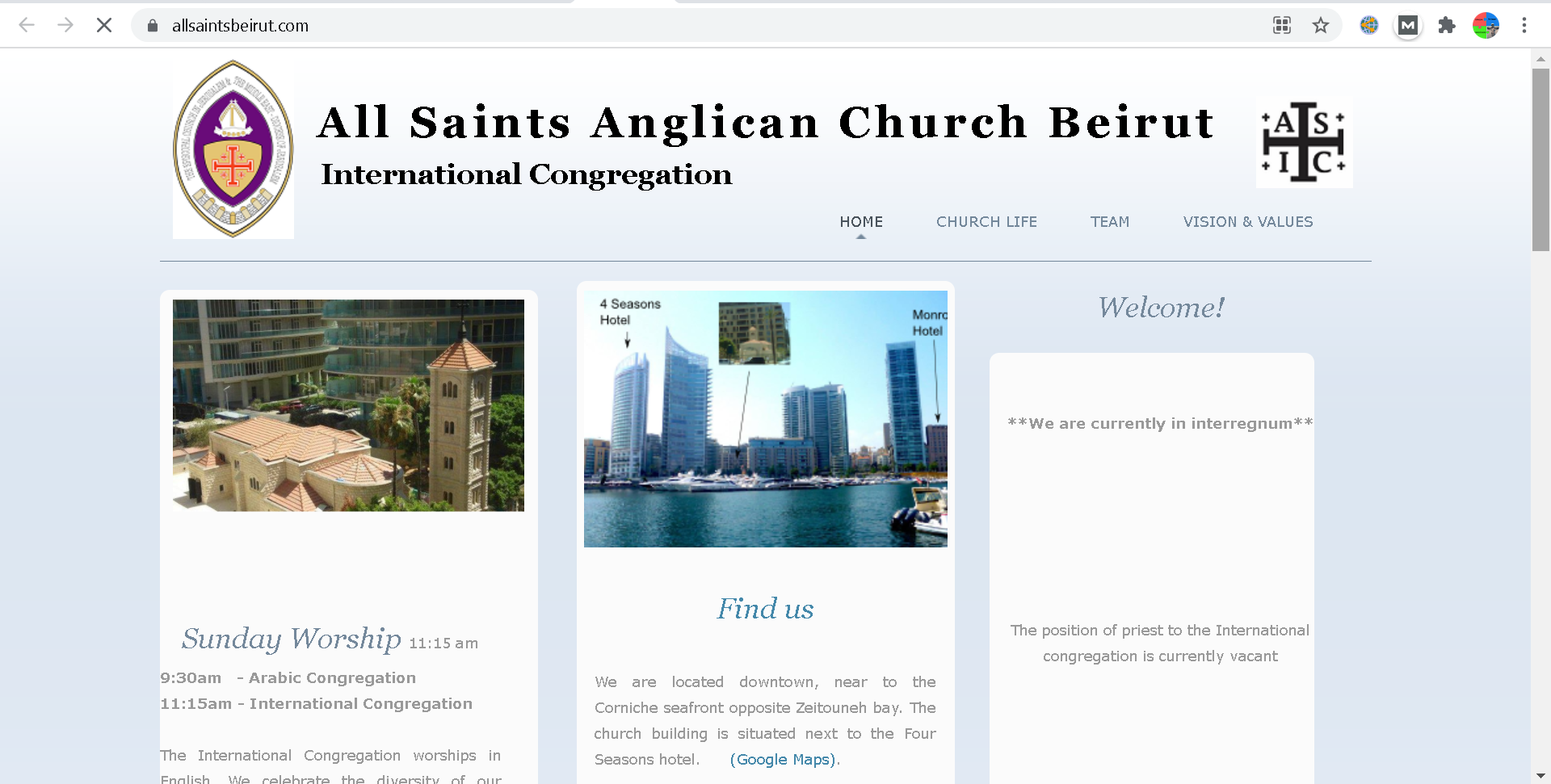The height and width of the screenshot is (784, 1551).
Task: Click the ASIC cross logo
Action: pyautogui.click(x=1304, y=143)
